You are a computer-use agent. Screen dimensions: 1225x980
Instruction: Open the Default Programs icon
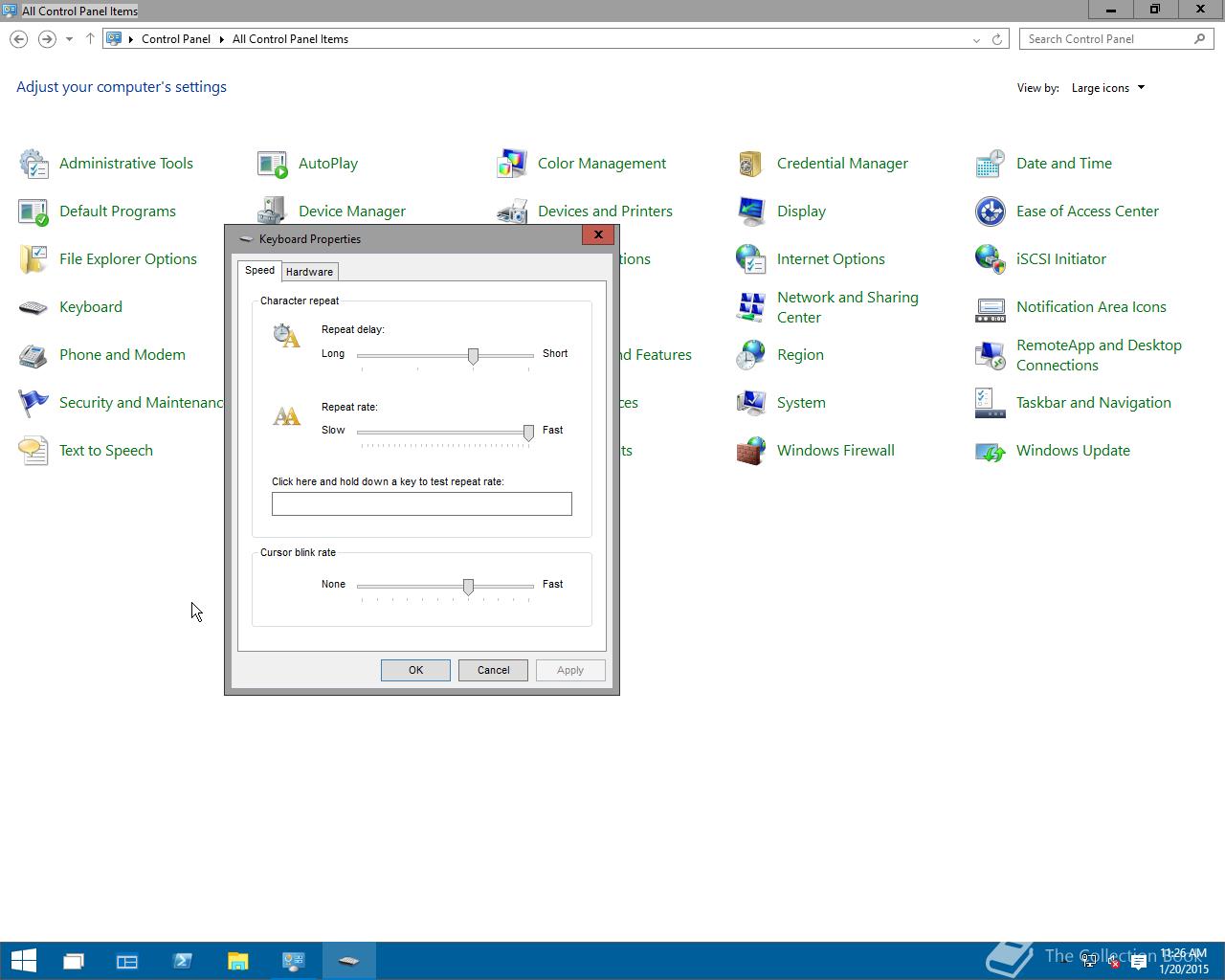(33, 212)
